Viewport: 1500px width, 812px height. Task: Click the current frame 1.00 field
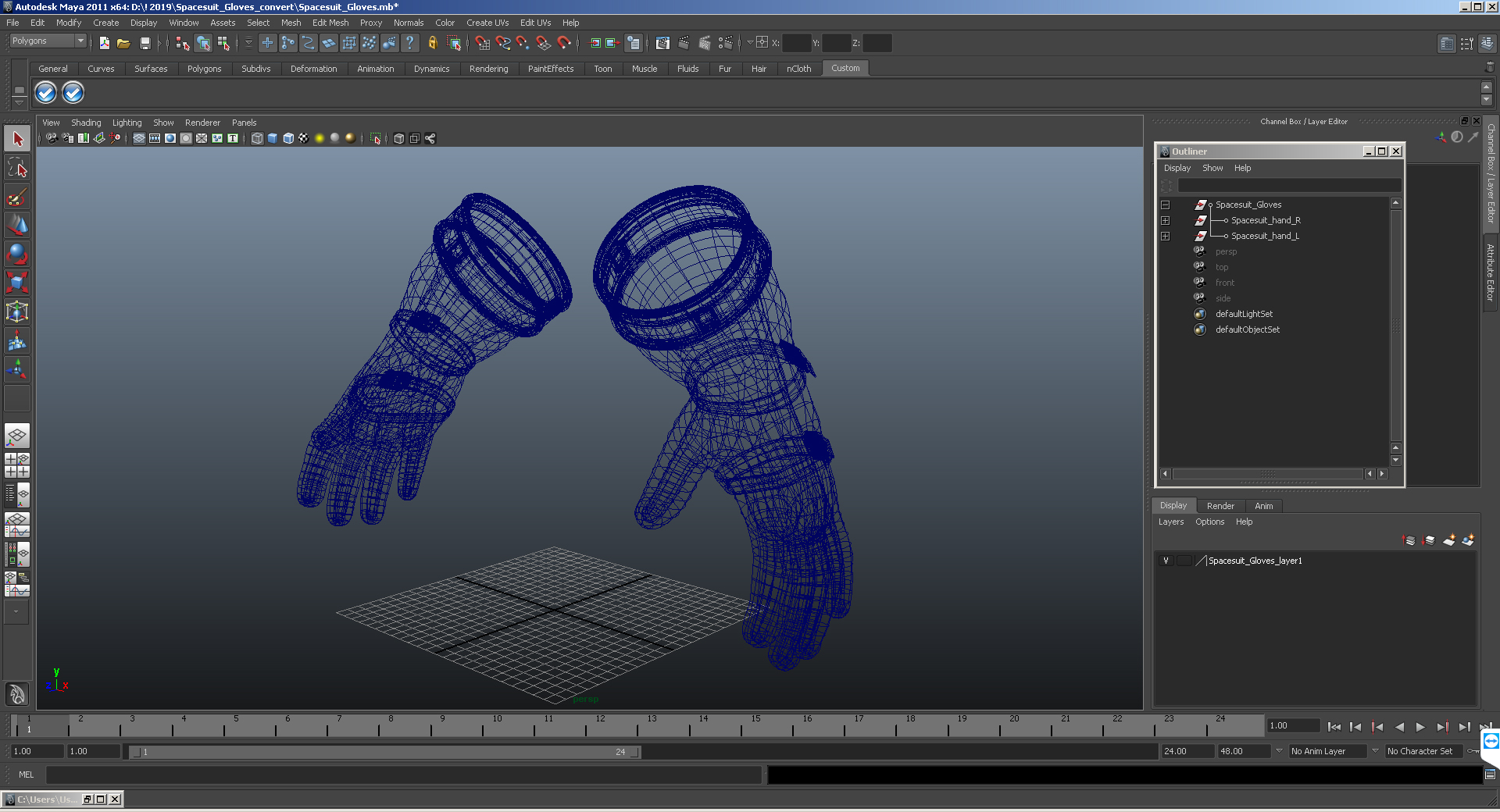point(1294,726)
